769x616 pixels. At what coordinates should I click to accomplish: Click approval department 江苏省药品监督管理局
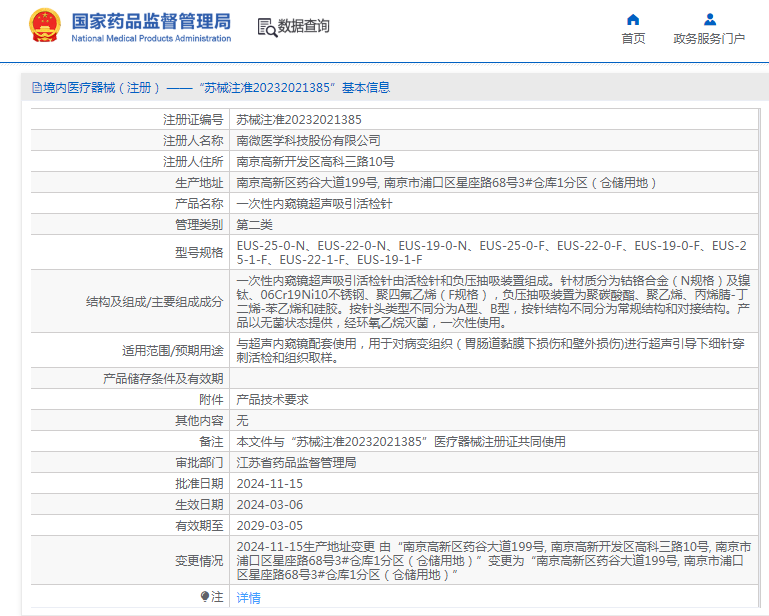(x=296, y=463)
